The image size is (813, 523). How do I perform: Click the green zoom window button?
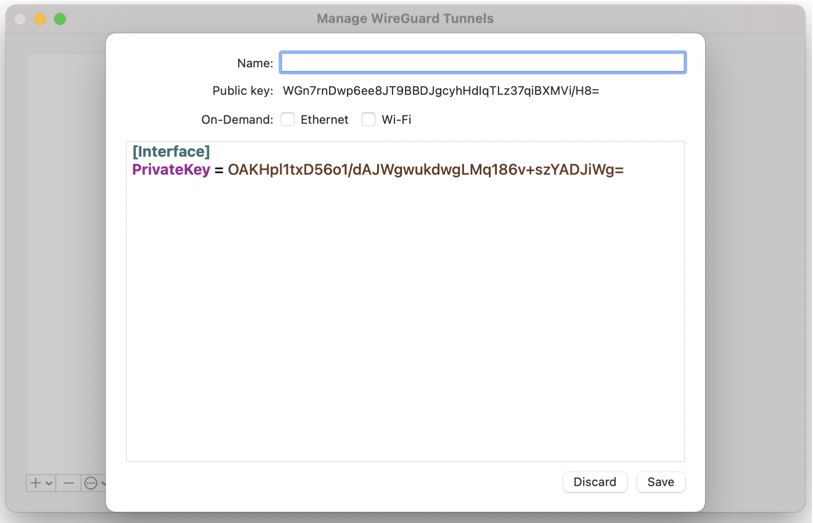pyautogui.click(x=60, y=19)
